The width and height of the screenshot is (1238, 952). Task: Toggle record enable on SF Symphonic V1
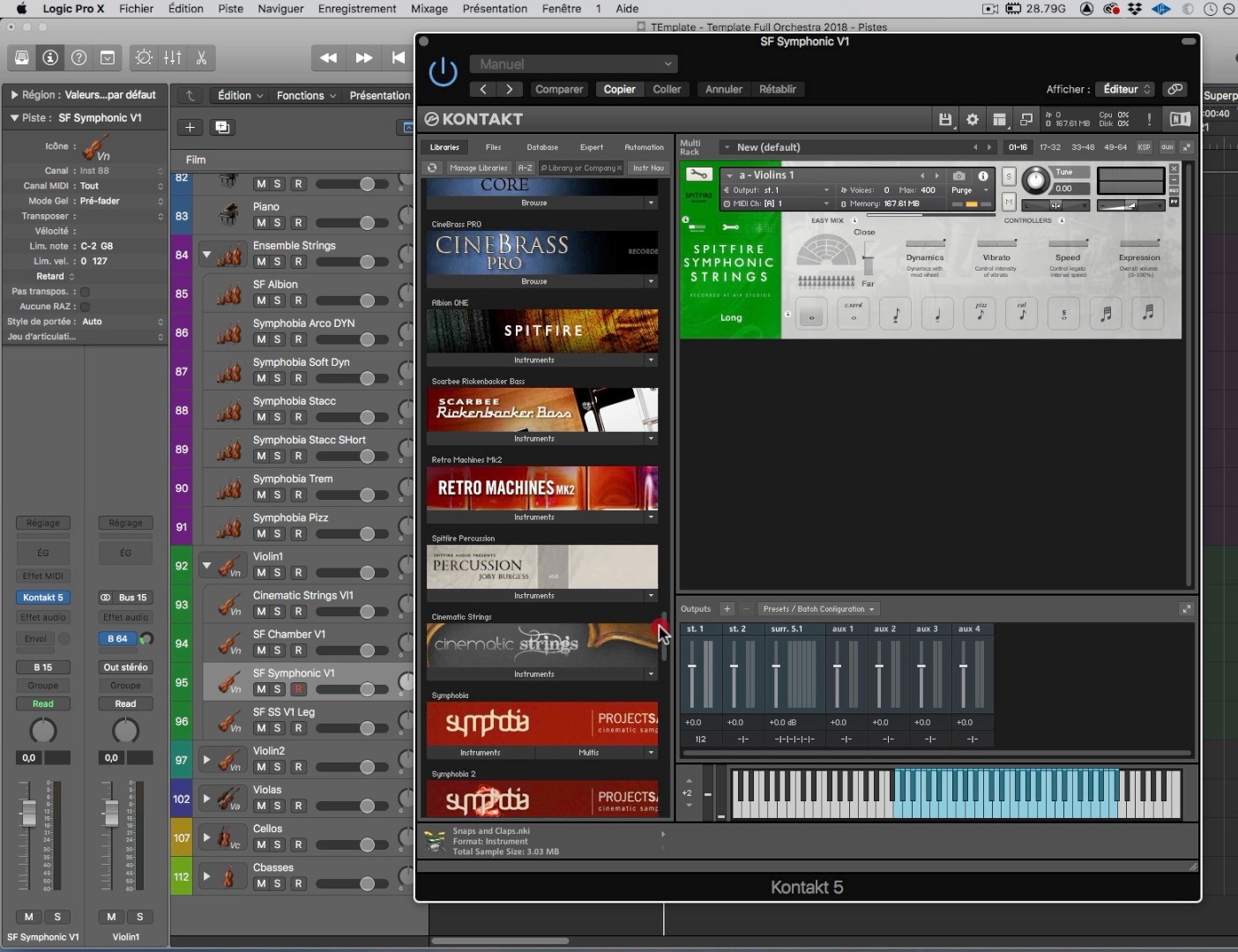pyautogui.click(x=298, y=689)
